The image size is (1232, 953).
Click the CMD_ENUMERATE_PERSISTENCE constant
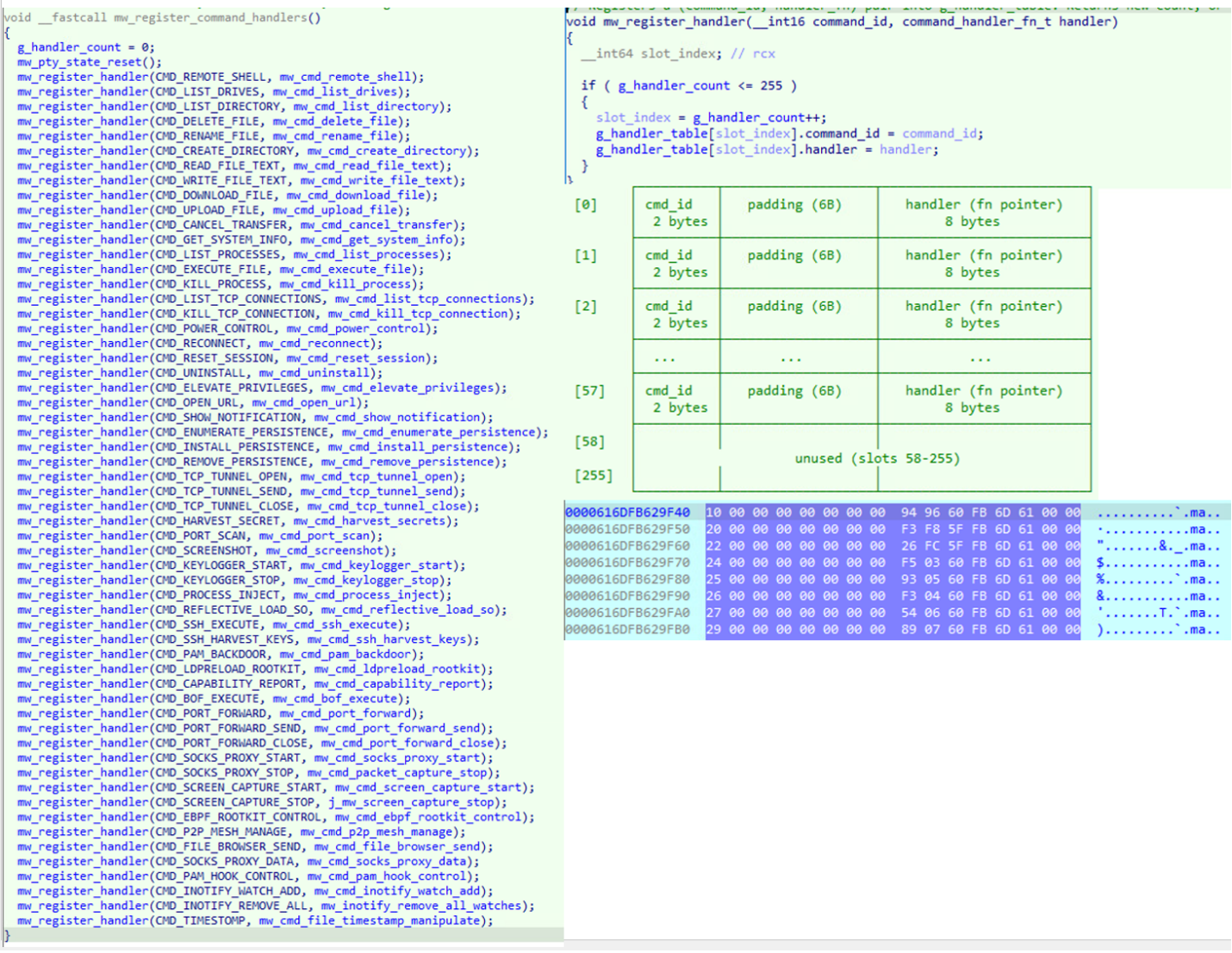pos(241,432)
